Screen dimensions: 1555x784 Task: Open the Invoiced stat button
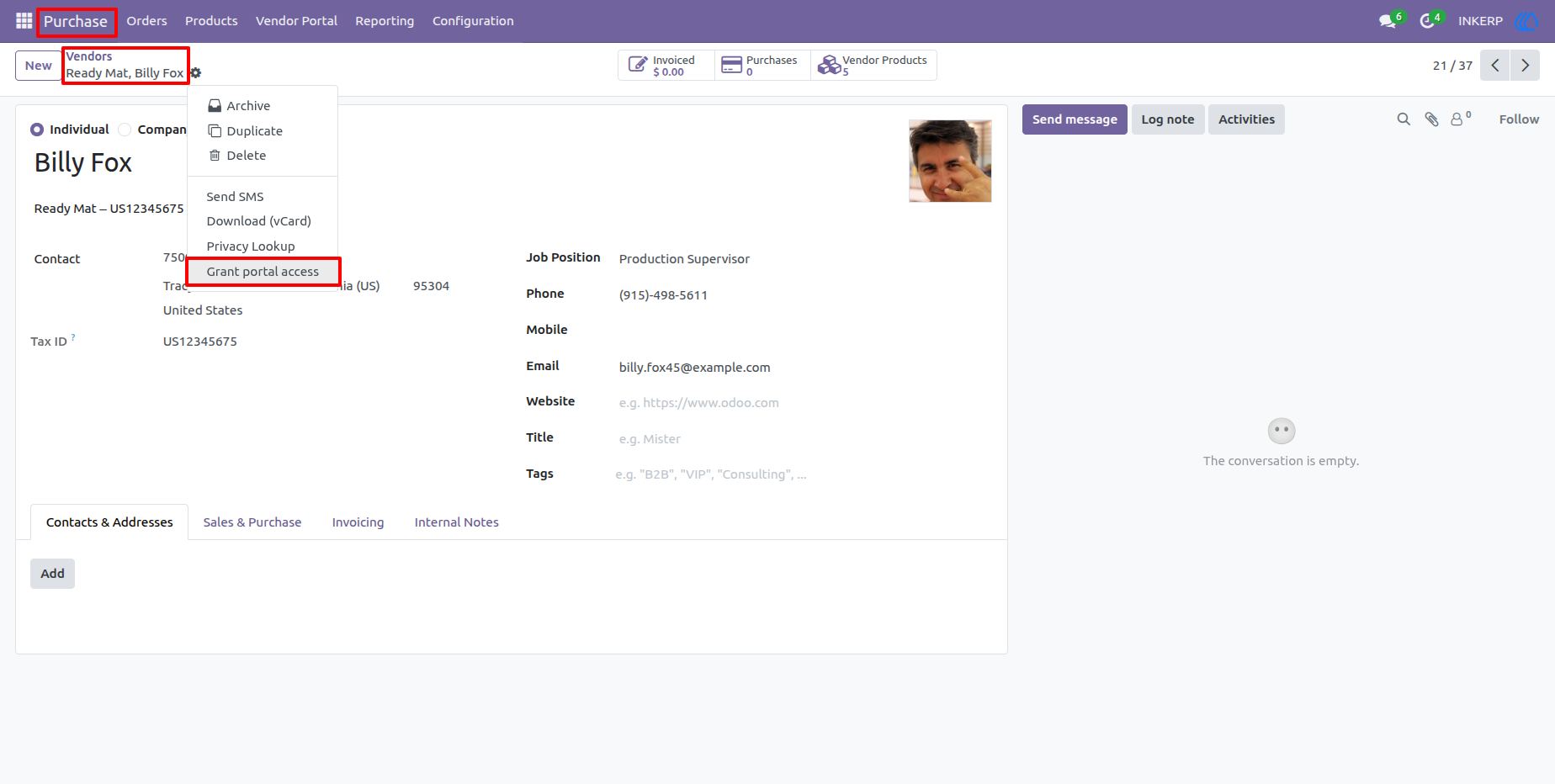pyautogui.click(x=666, y=66)
